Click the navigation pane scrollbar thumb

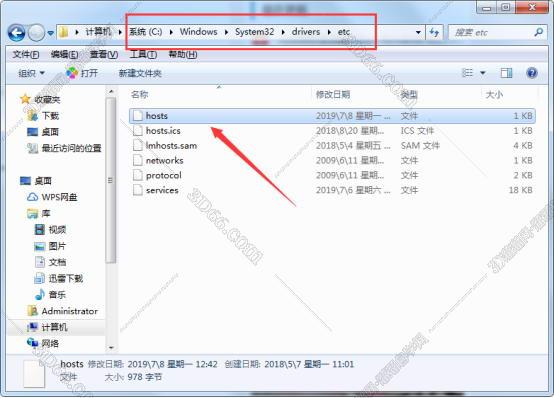point(111,180)
